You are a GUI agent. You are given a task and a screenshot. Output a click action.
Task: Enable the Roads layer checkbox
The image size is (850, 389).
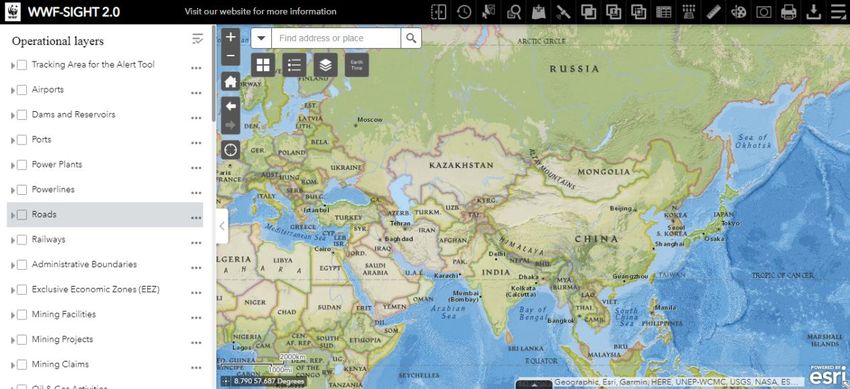pos(22,215)
